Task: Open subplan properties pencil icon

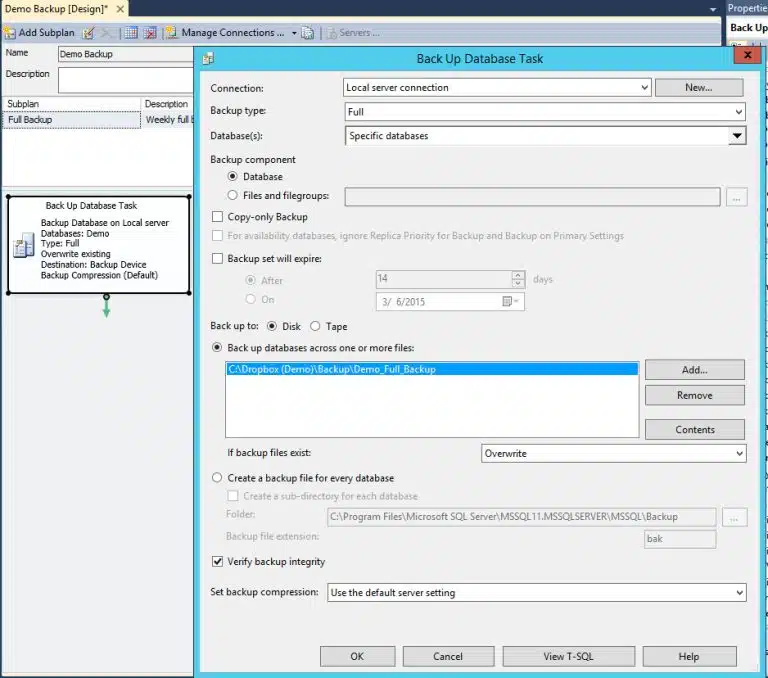Action: (89, 33)
